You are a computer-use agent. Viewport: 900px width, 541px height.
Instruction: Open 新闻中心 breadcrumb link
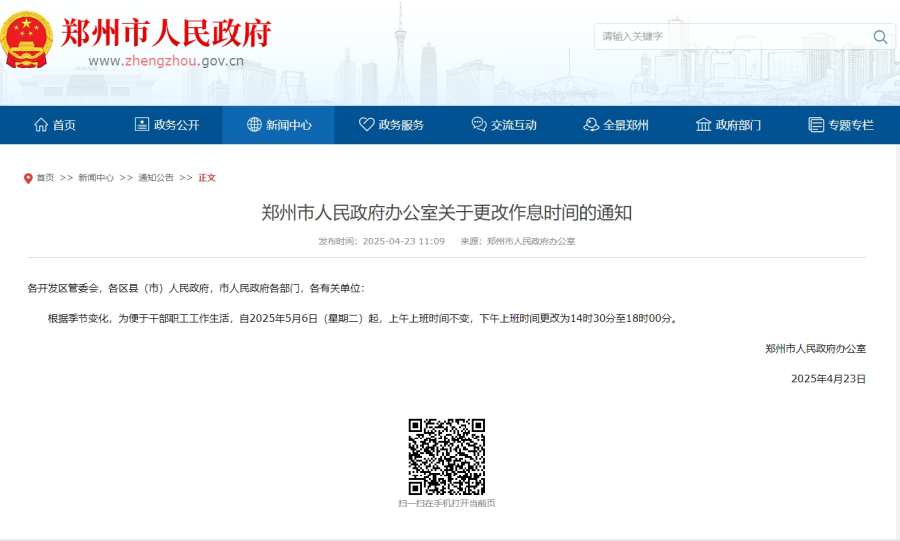[x=96, y=178]
